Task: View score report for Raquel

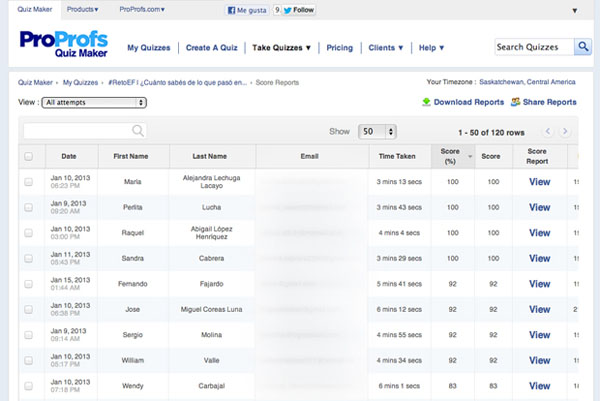Action: point(540,233)
